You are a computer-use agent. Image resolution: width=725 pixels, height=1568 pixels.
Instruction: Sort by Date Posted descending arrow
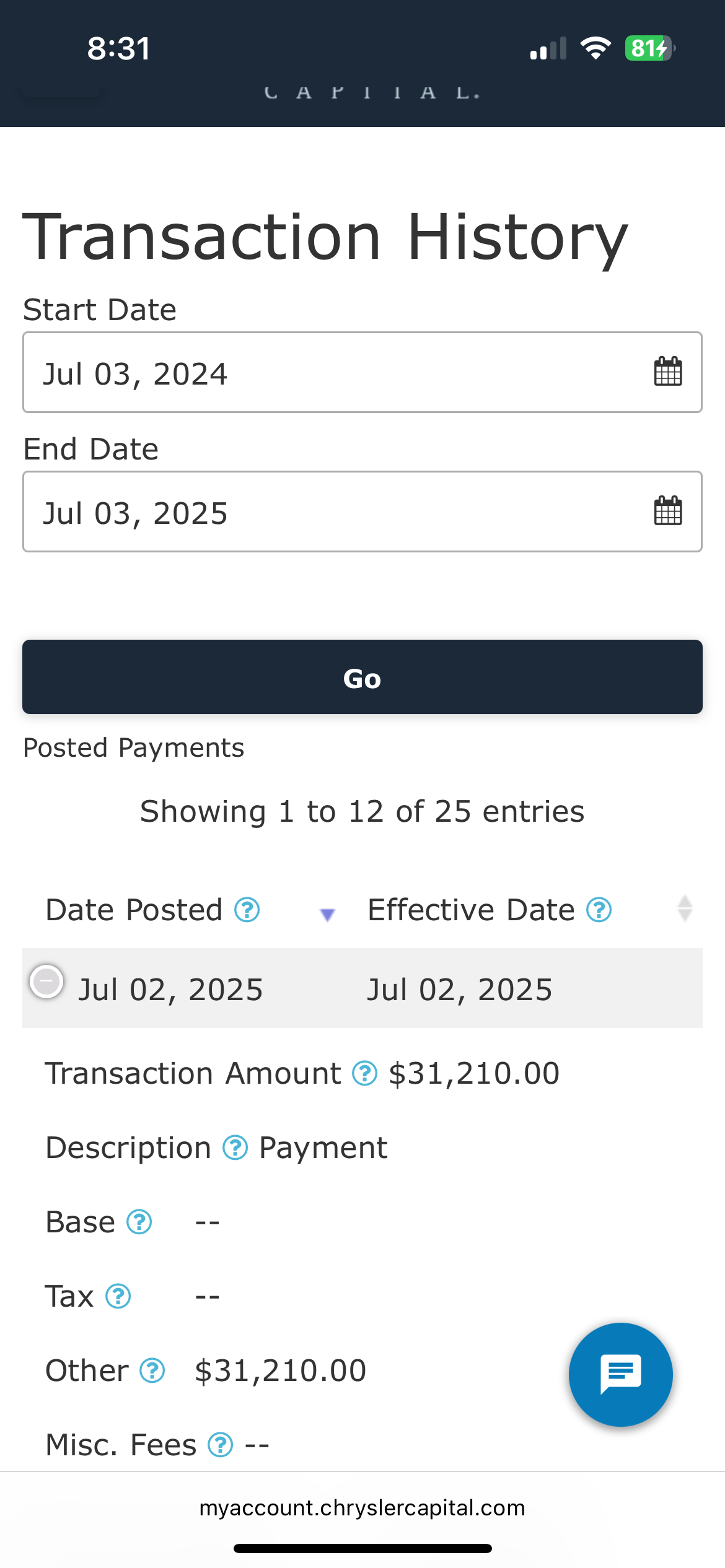327,914
